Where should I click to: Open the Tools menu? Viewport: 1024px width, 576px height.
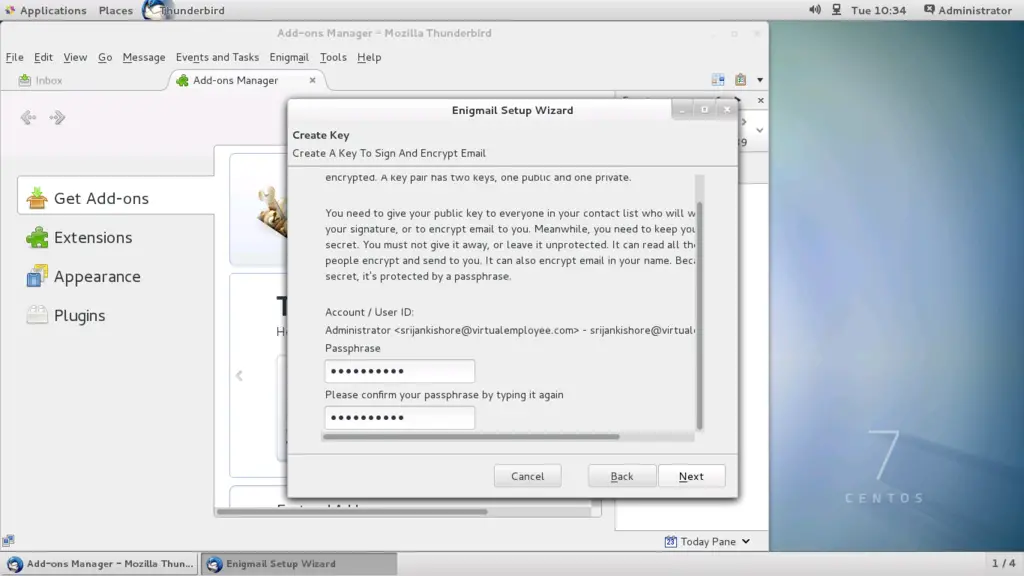[x=333, y=57]
